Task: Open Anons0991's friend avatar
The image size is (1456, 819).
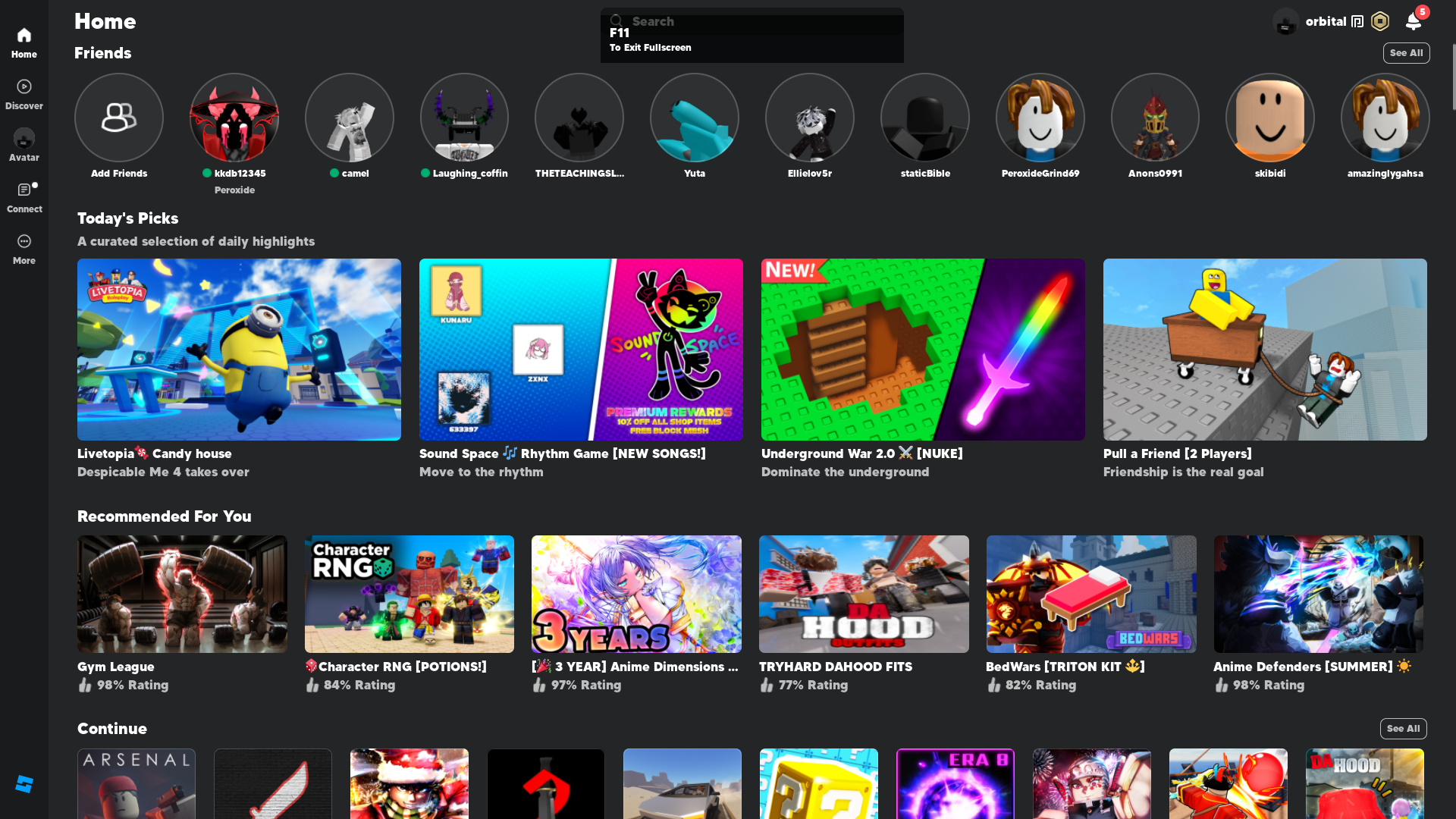Action: pyautogui.click(x=1155, y=118)
